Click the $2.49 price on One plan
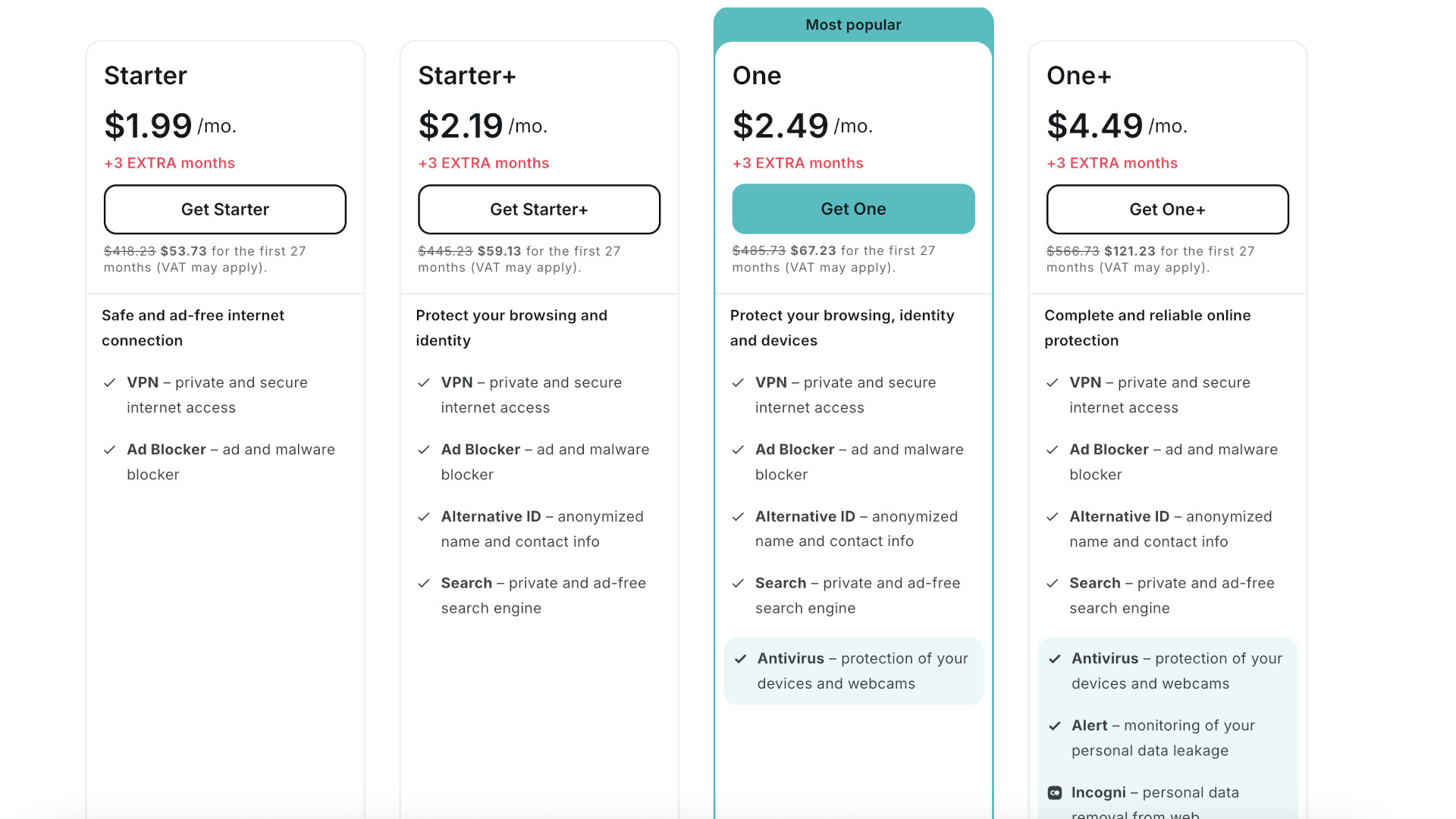The width and height of the screenshot is (1456, 819). pyautogui.click(x=780, y=126)
